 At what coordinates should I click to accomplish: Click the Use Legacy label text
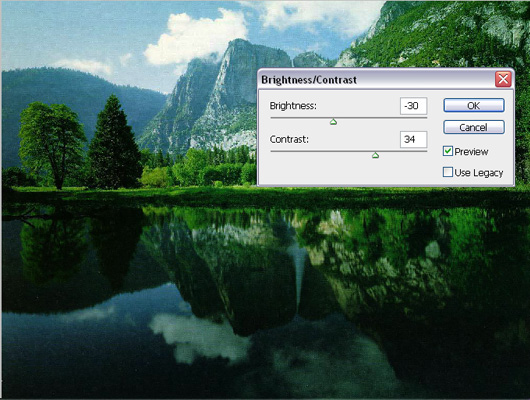(x=479, y=173)
